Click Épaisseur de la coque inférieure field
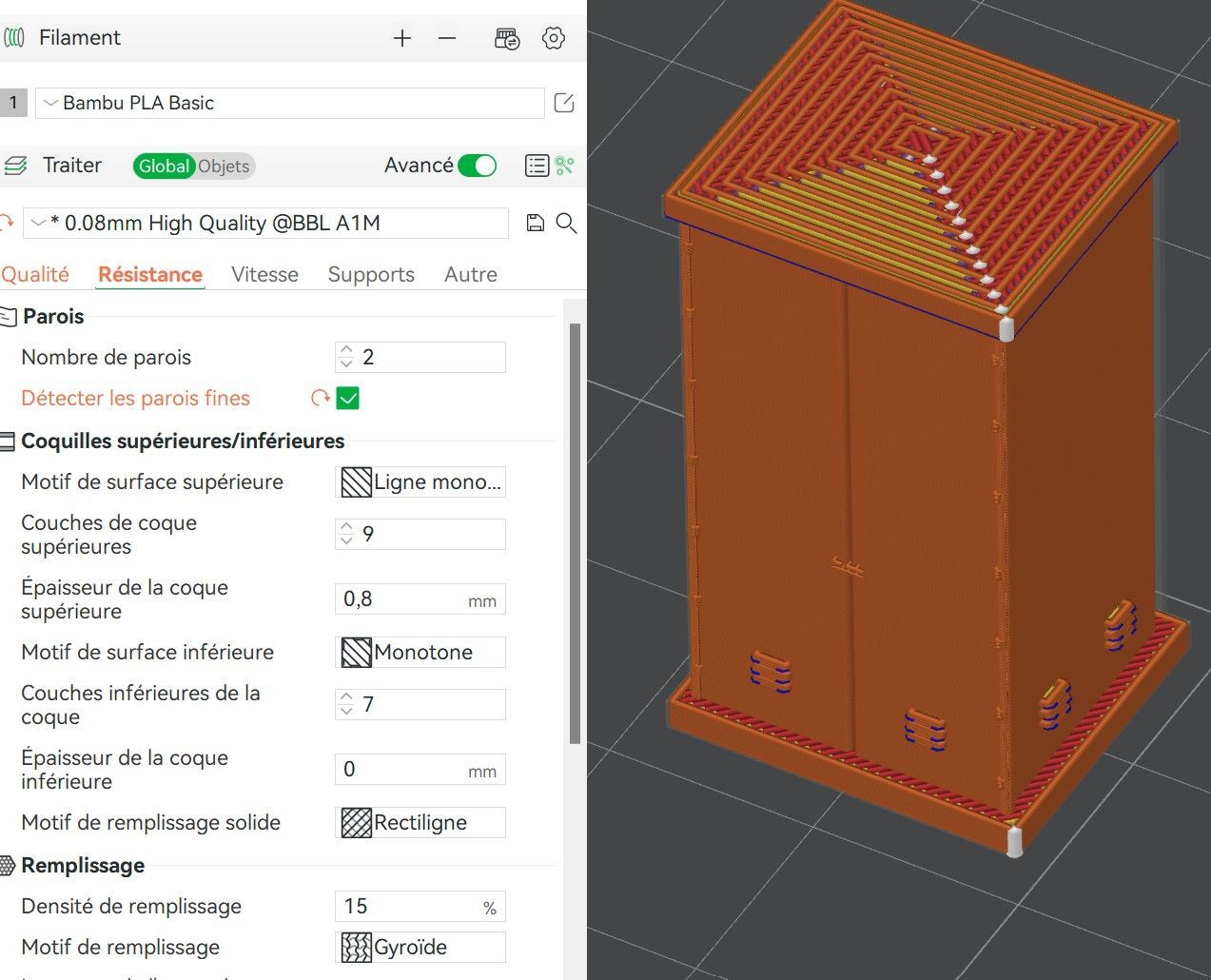Viewport: 1211px width, 980px height. click(x=420, y=769)
